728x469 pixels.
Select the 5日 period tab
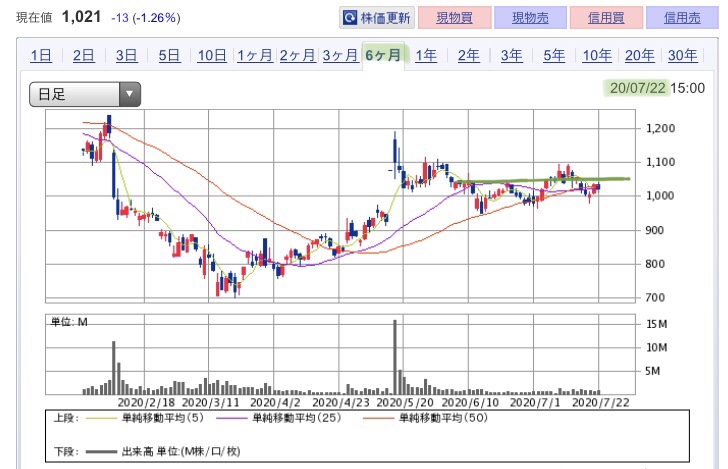169,56
